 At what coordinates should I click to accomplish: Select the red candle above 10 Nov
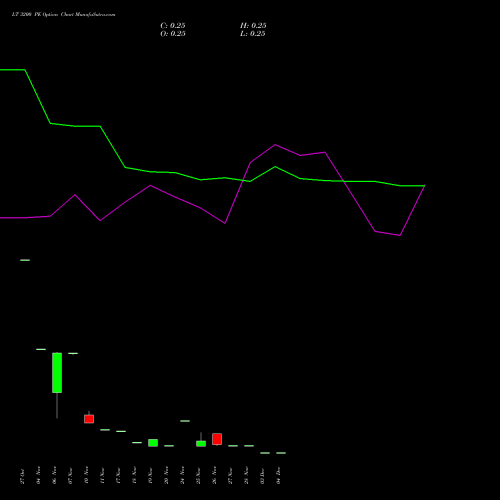coord(89,419)
